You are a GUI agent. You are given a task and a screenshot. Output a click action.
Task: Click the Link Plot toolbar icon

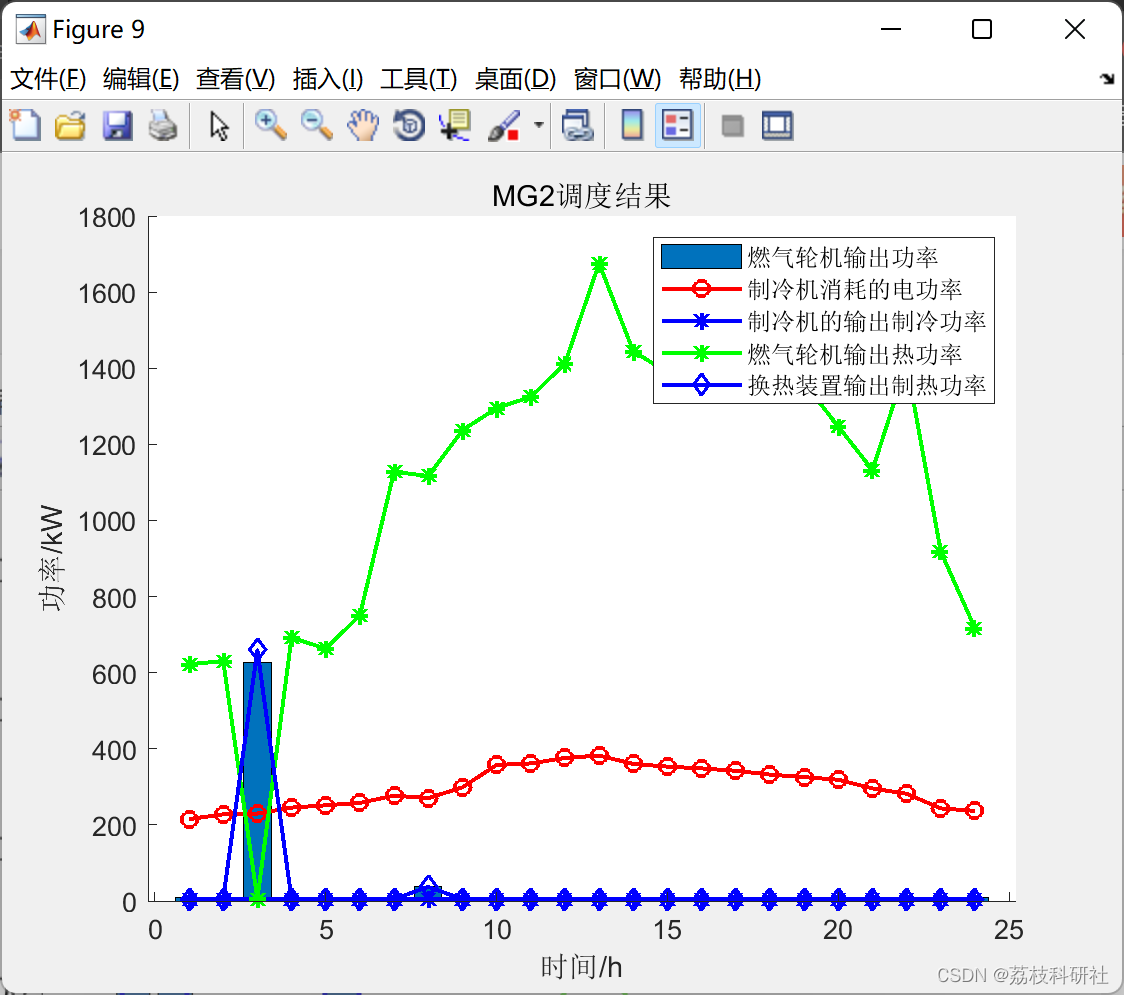(577, 125)
